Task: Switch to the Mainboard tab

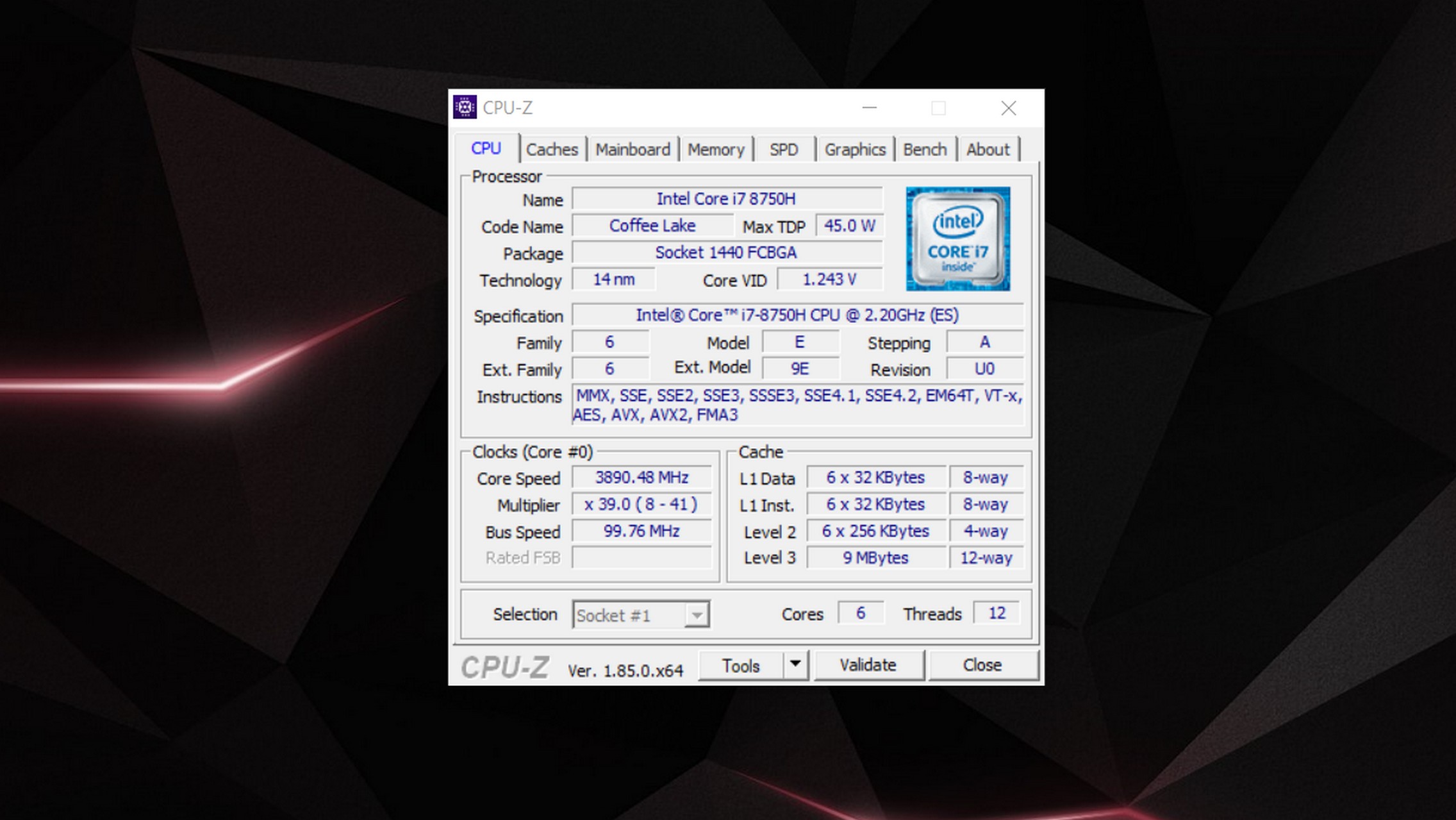Action: (633, 149)
